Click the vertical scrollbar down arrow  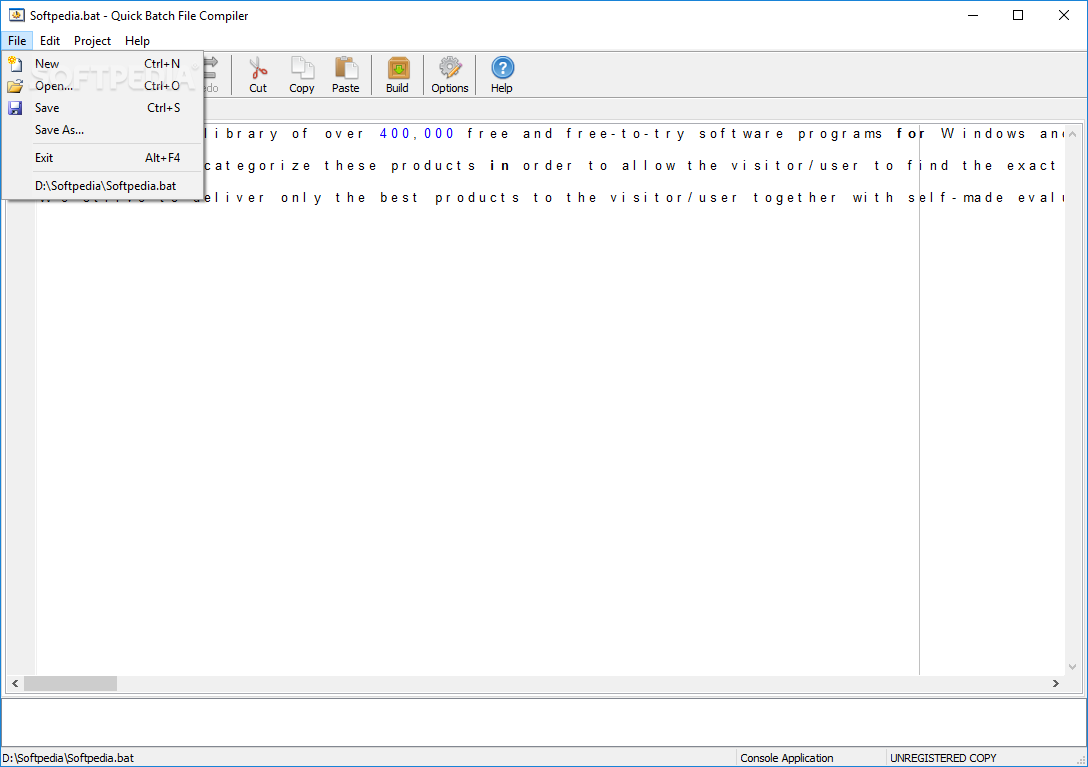(x=1073, y=667)
